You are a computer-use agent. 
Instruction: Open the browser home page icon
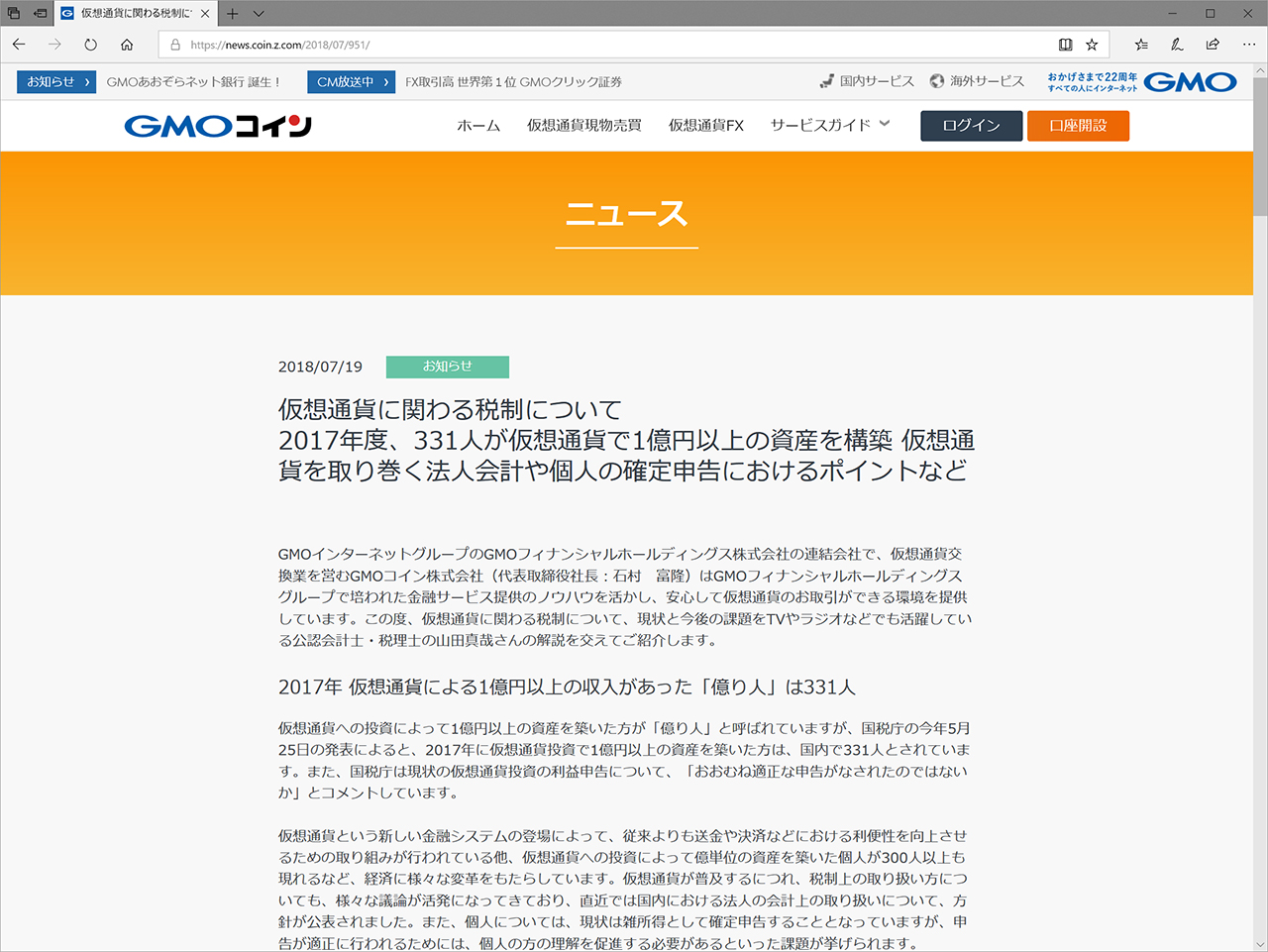tap(126, 45)
